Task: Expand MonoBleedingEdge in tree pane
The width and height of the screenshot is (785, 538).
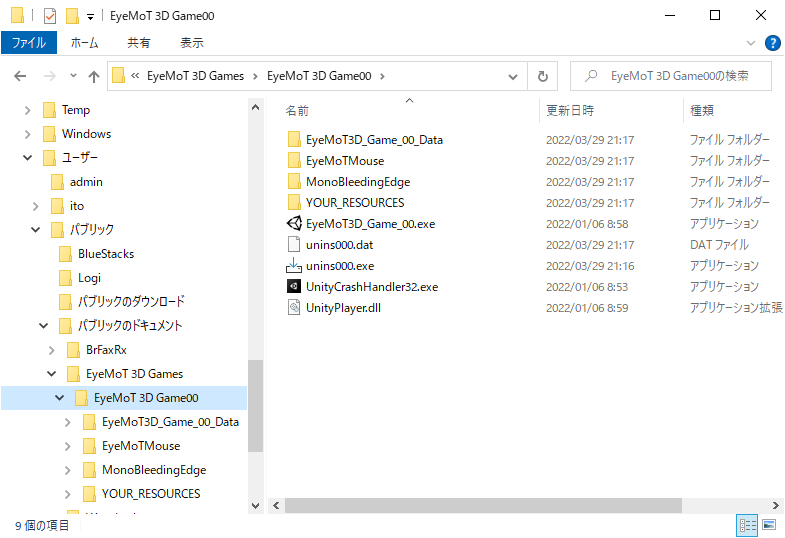Action: [x=67, y=470]
